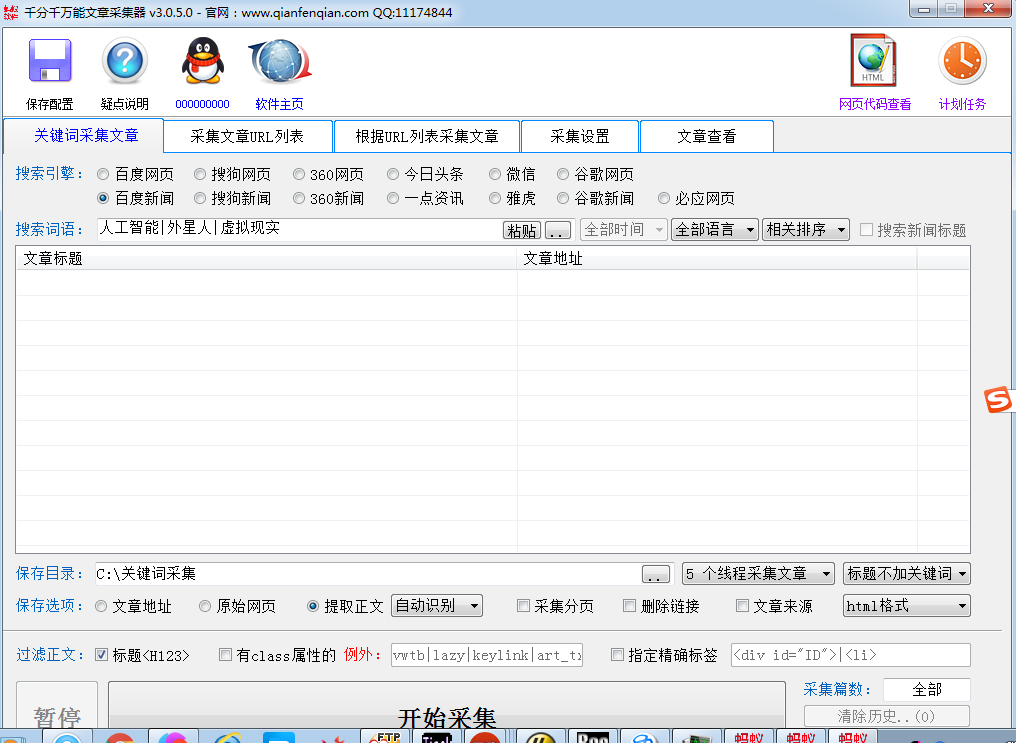Expand the 个线程采集文章 thread count dropdown
Image resolution: width=1016 pixels, height=743 pixels.
(x=758, y=573)
